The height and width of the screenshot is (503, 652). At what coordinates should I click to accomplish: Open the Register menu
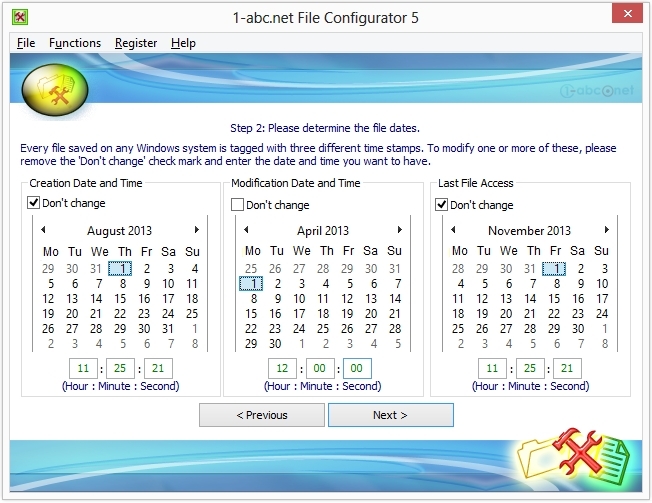click(136, 43)
